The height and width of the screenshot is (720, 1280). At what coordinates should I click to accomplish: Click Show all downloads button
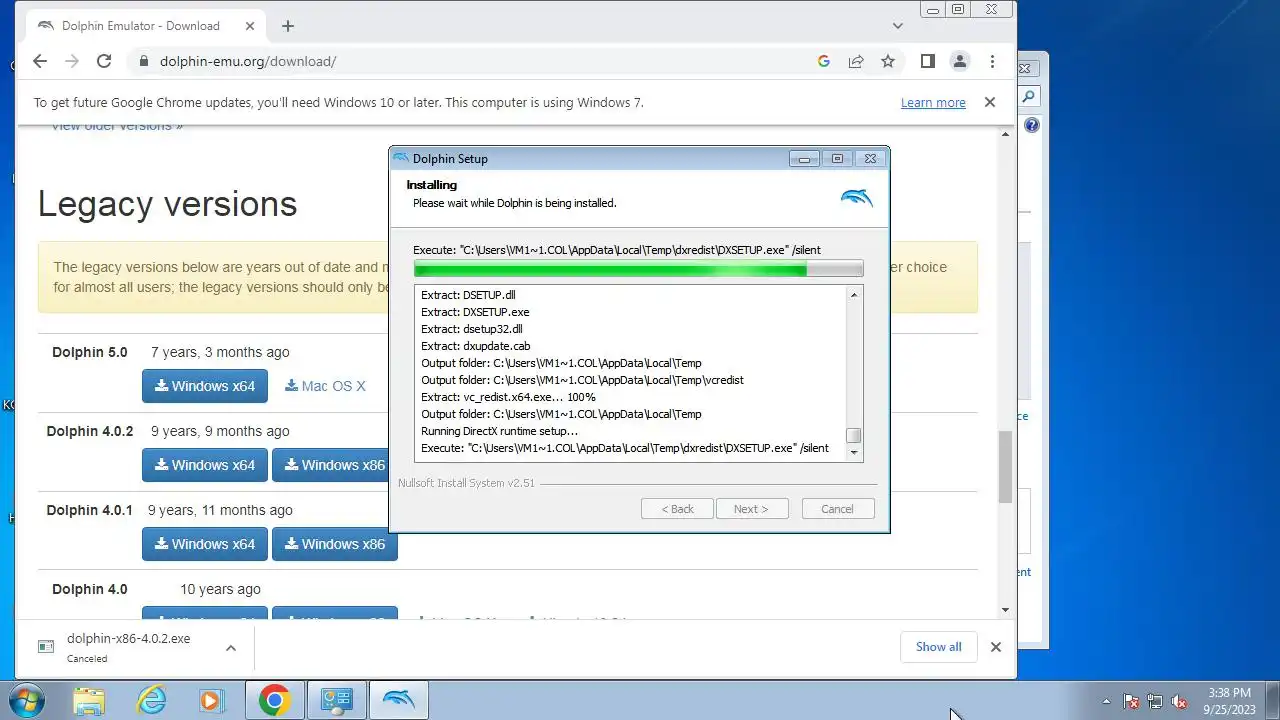point(938,647)
